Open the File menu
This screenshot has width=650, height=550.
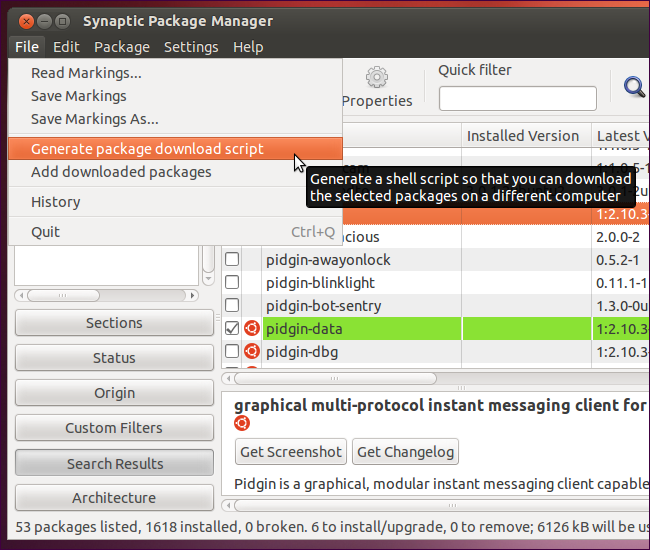point(27,47)
